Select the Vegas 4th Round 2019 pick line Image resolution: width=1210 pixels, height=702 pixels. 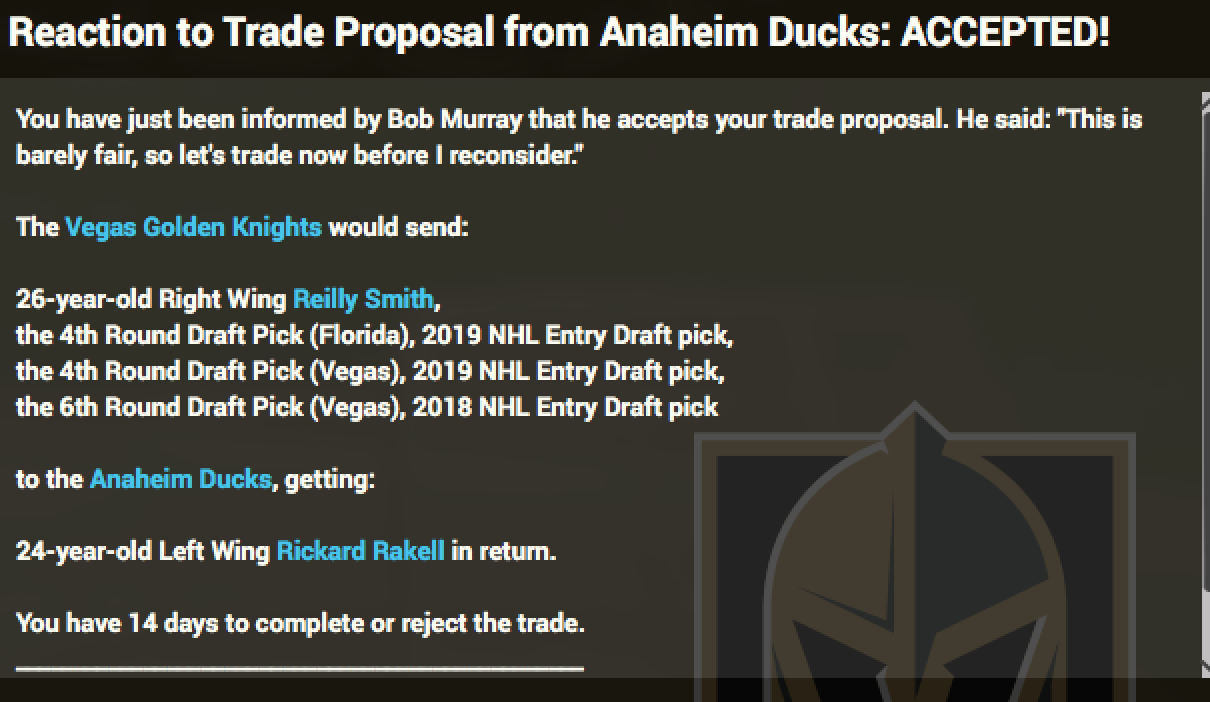coord(370,371)
